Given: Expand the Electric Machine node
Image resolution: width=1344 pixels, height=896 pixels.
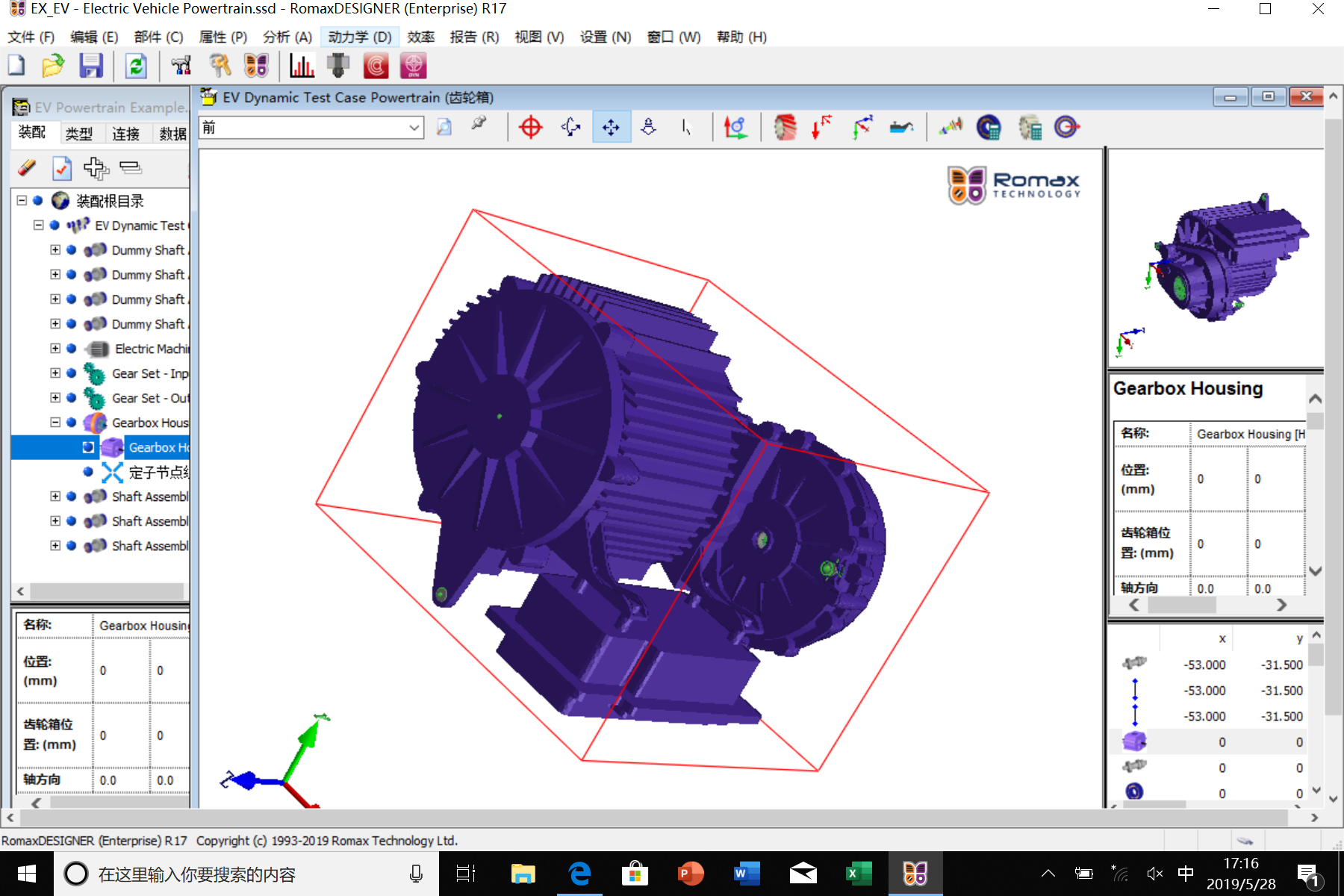Looking at the screenshot, I should click(x=55, y=349).
